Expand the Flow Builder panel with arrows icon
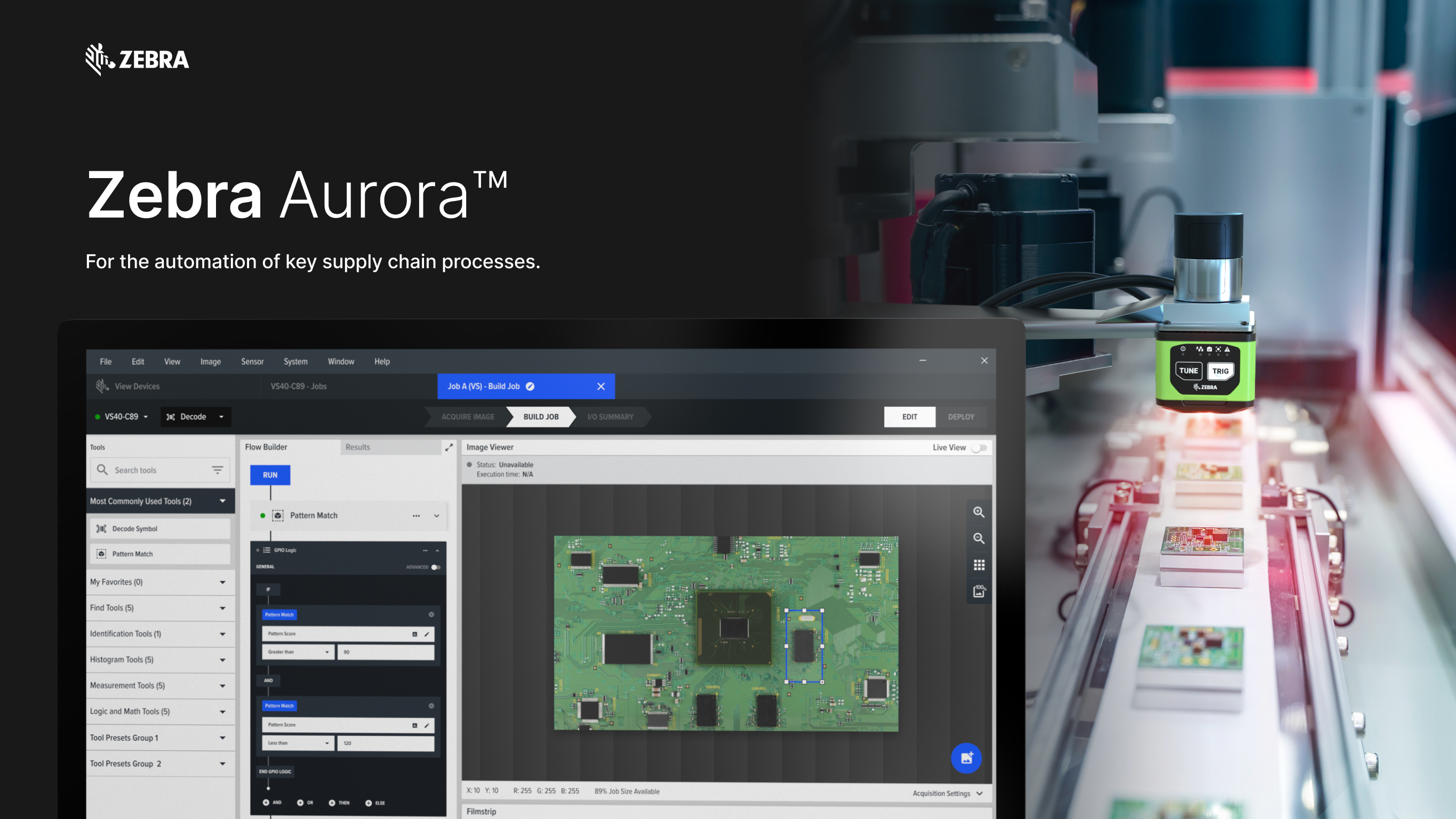This screenshot has height=819, width=1456. tap(449, 447)
